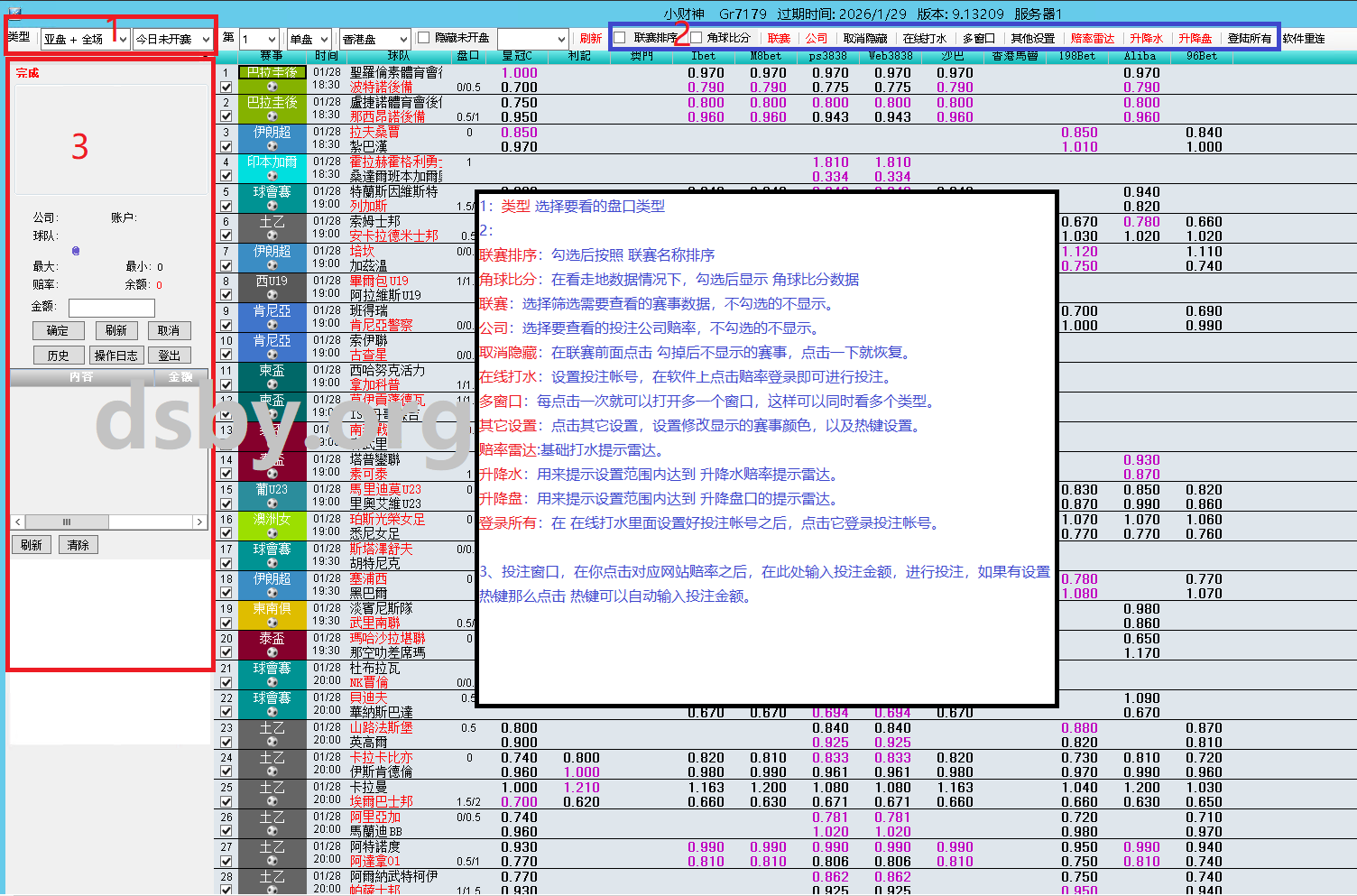Open the 升降水 alert setting
1357x896 pixels.
coord(1147,39)
